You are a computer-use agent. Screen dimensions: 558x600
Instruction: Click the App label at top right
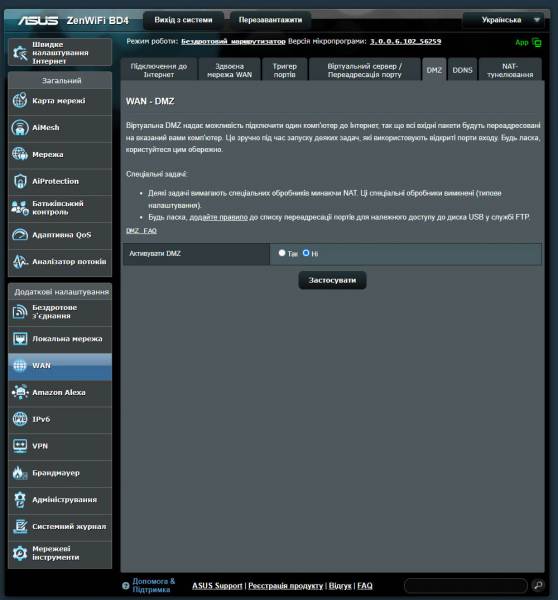pos(522,42)
